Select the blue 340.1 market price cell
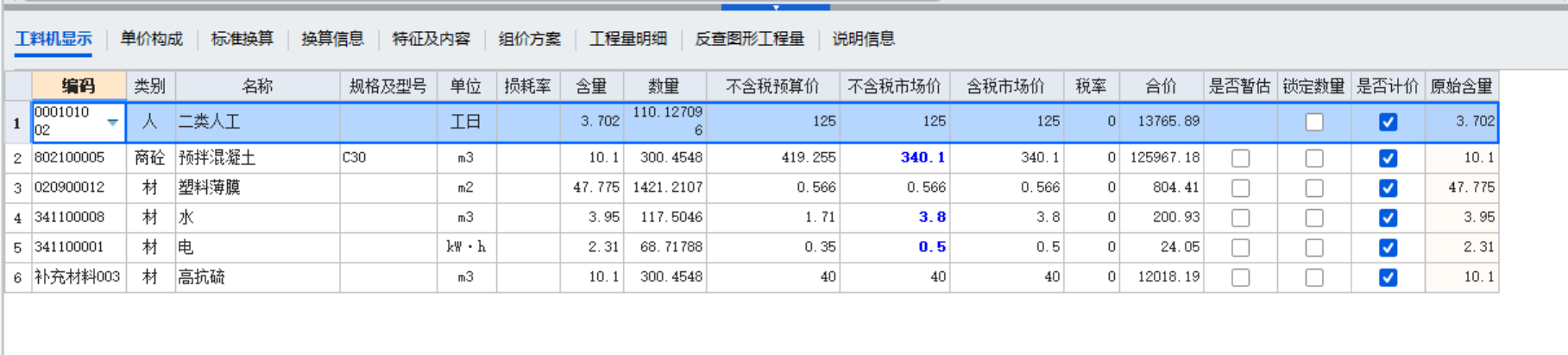The image size is (1568, 355). pos(895,159)
